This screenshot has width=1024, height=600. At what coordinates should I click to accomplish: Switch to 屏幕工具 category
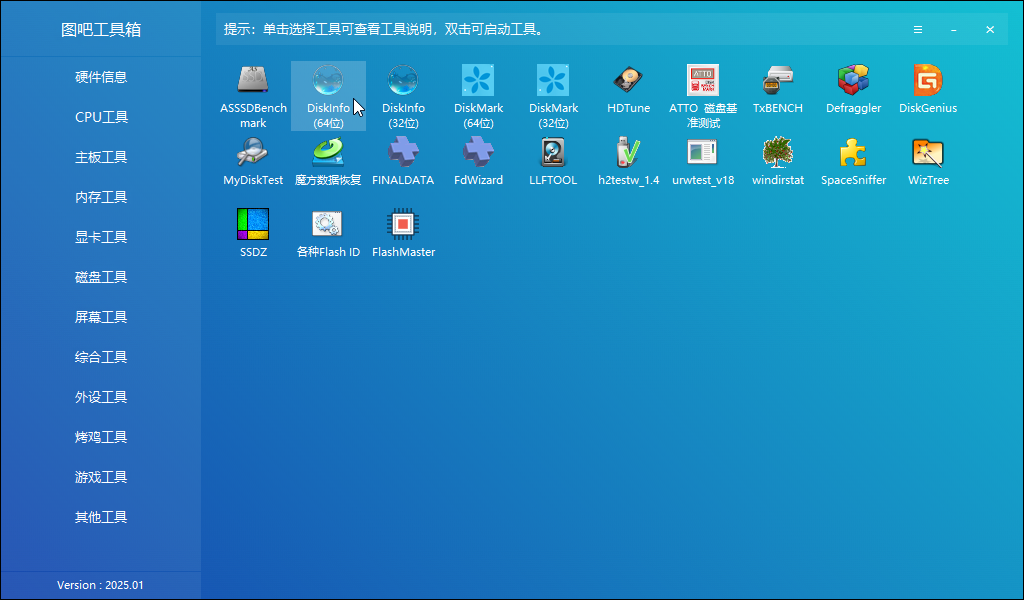101,317
